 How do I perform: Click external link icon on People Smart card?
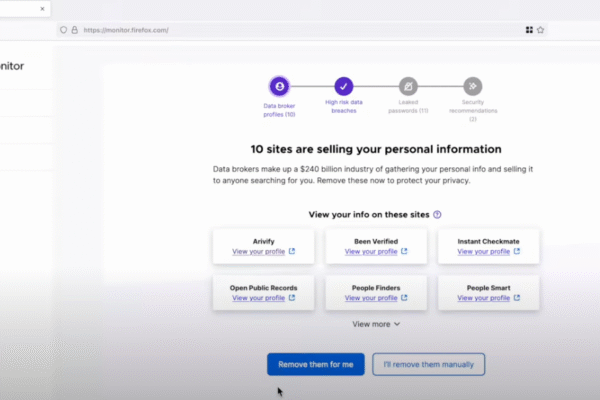(x=516, y=298)
